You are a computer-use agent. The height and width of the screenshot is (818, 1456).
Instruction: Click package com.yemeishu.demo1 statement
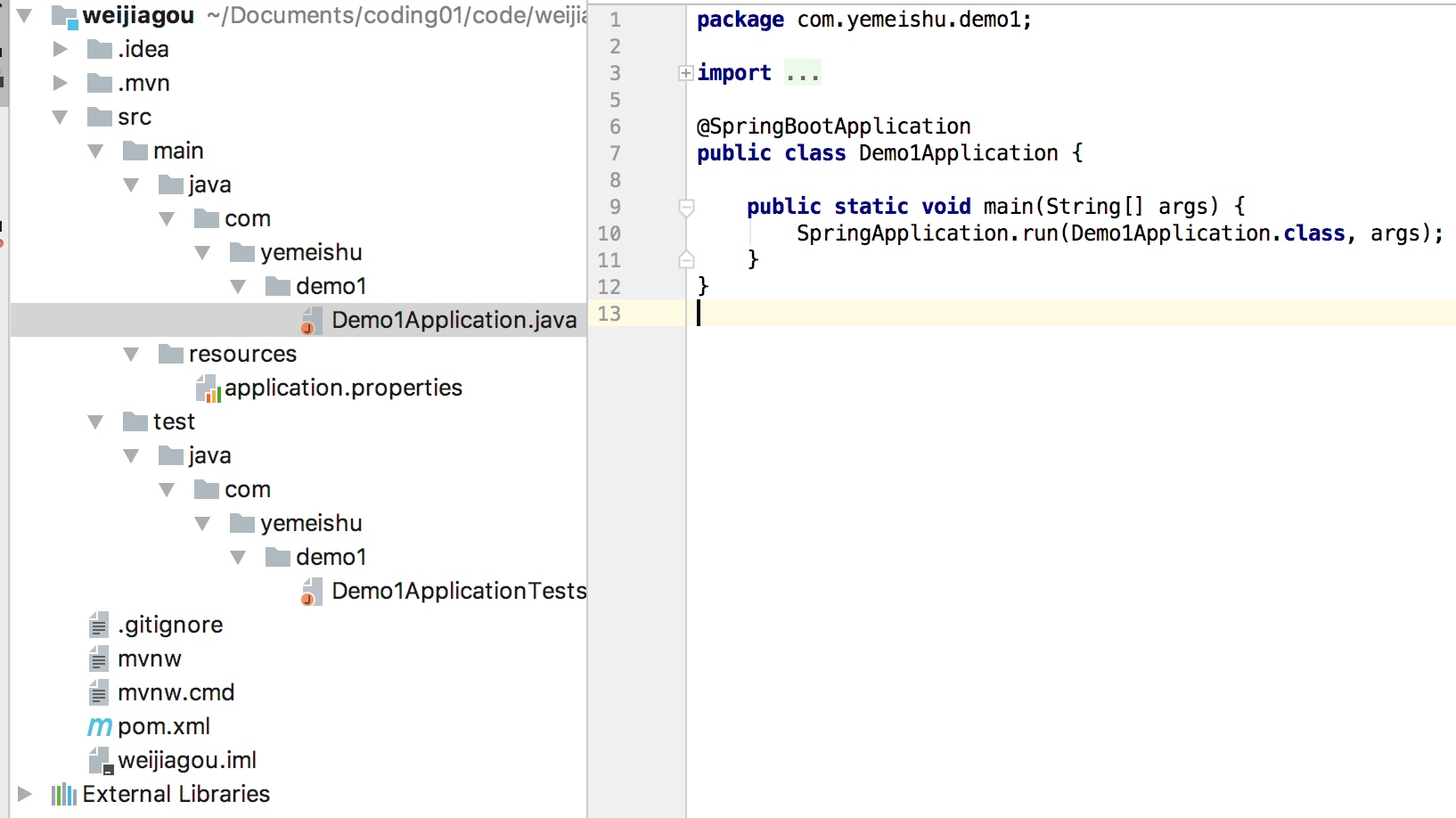864,20
